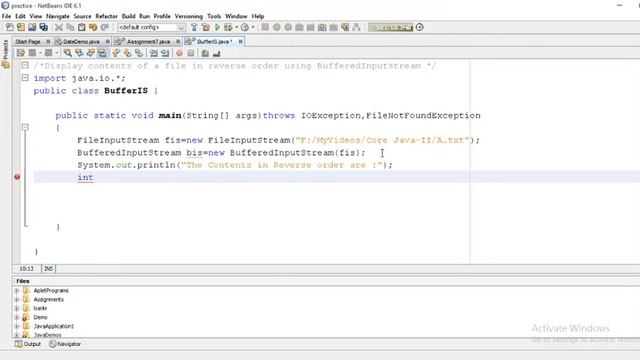640x360 pixels.
Task: Click the Comment icon in editor toolbar
Action: click(x=205, y=53)
